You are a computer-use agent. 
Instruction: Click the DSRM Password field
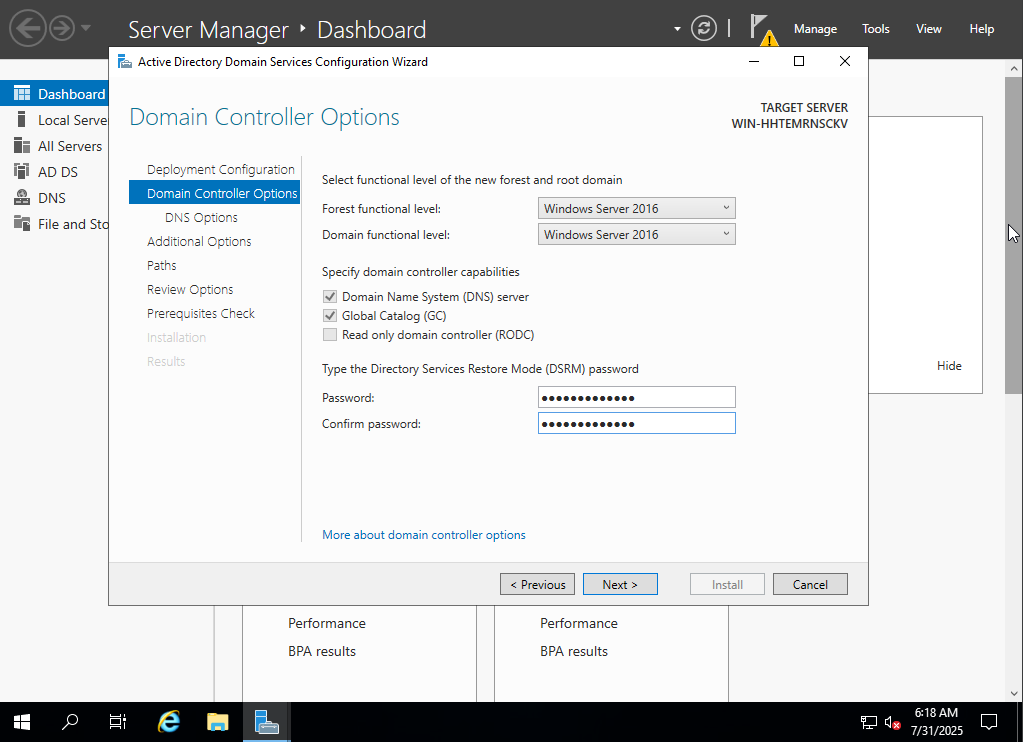click(x=636, y=398)
